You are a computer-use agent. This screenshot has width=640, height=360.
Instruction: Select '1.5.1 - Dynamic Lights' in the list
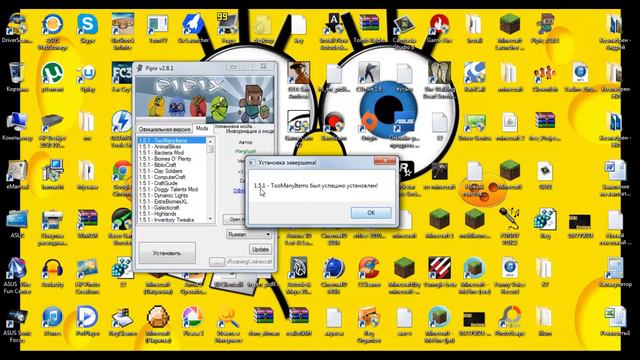(x=172, y=196)
